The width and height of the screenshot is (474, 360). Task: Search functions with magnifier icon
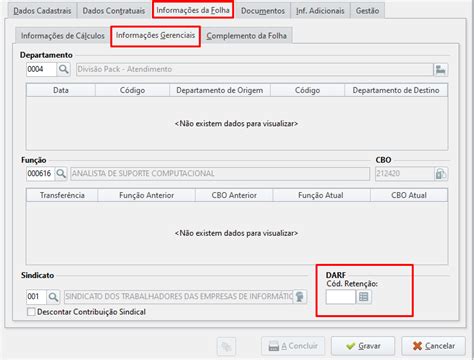pyautogui.click(x=61, y=174)
